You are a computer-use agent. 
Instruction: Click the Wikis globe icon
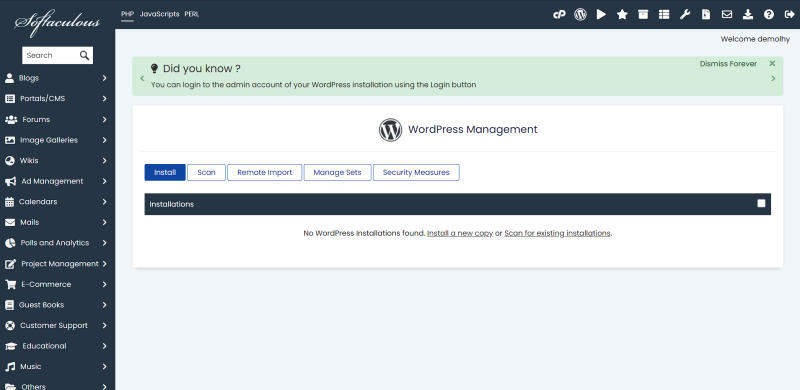[x=10, y=160]
